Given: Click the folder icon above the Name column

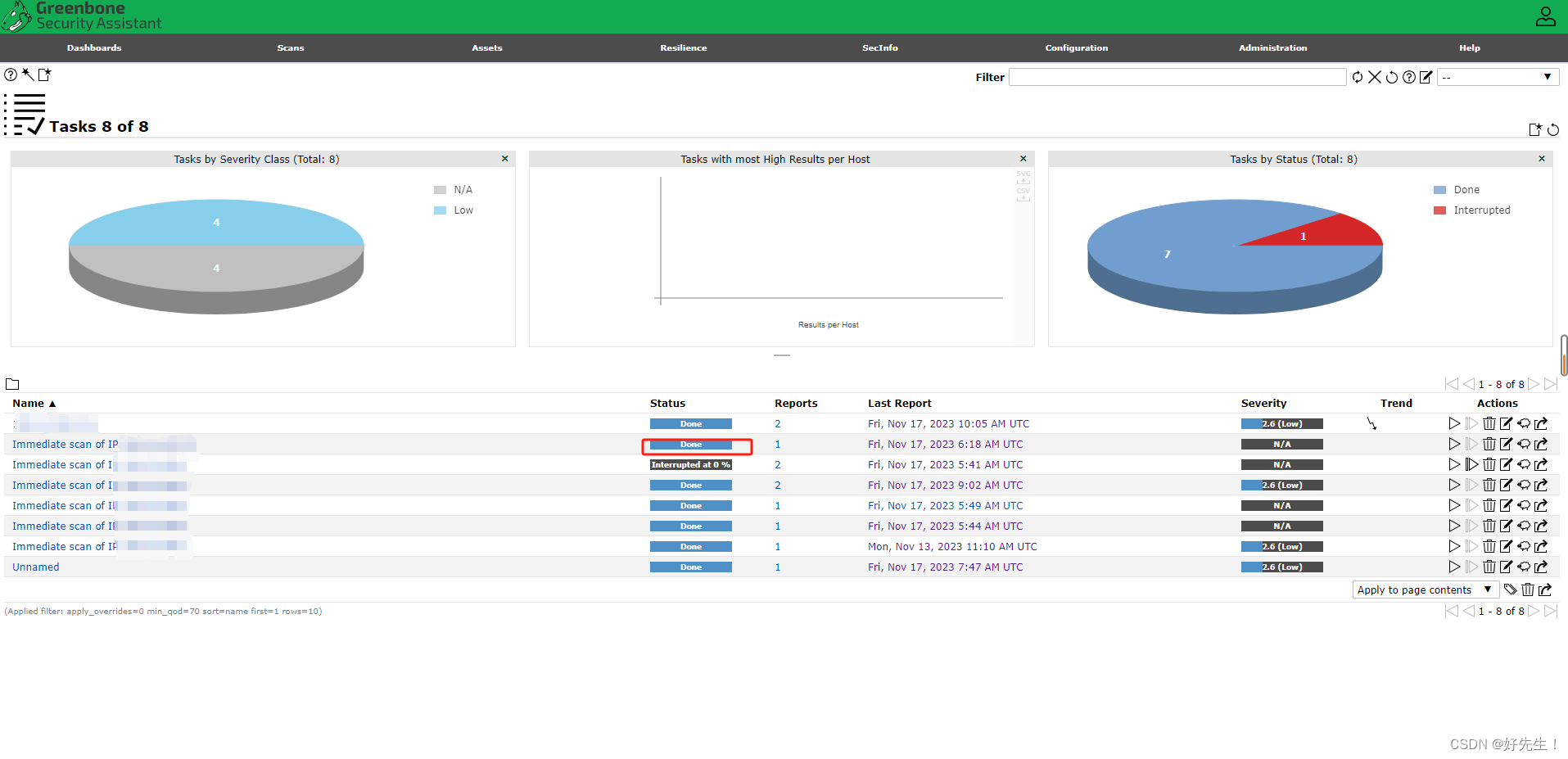Looking at the screenshot, I should tap(12, 384).
